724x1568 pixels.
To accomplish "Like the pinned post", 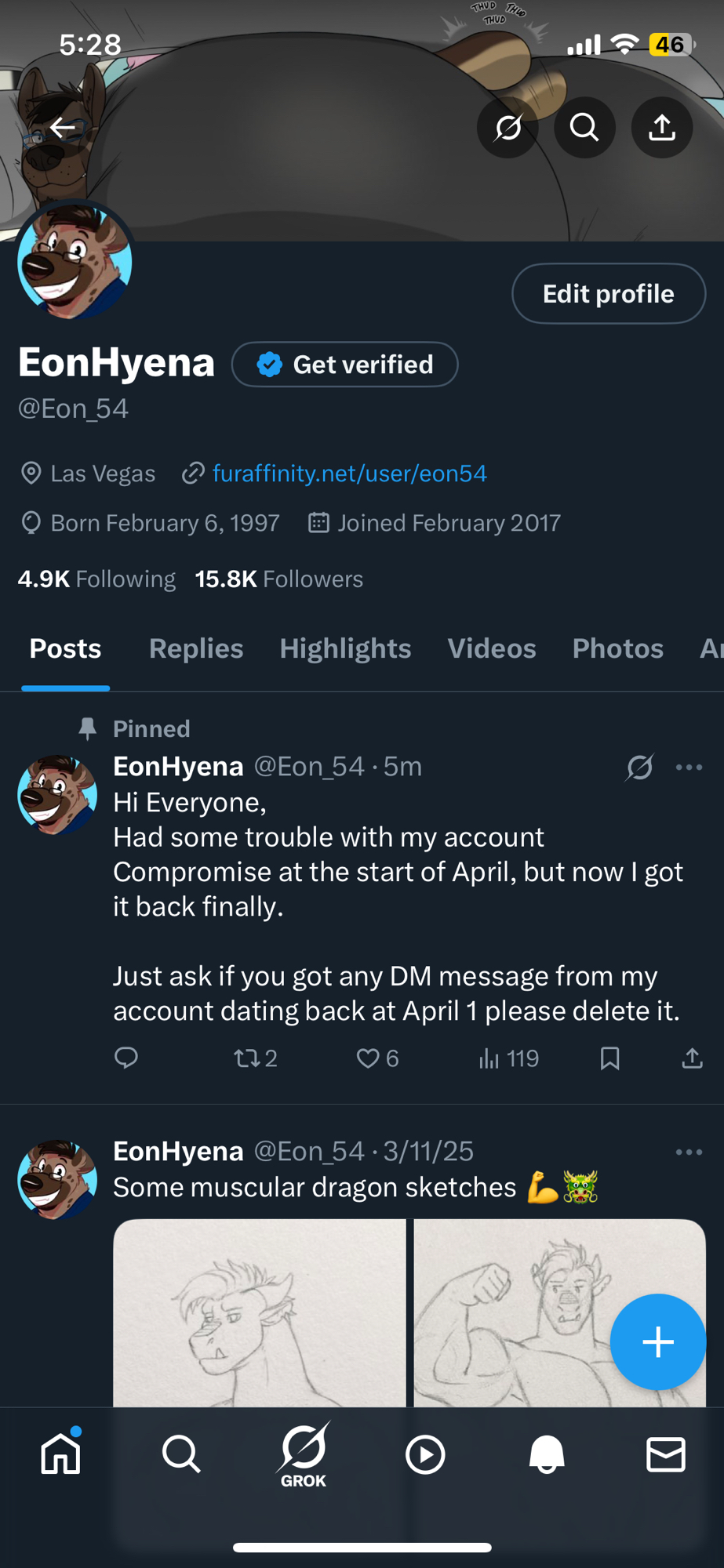I will click(x=368, y=1058).
